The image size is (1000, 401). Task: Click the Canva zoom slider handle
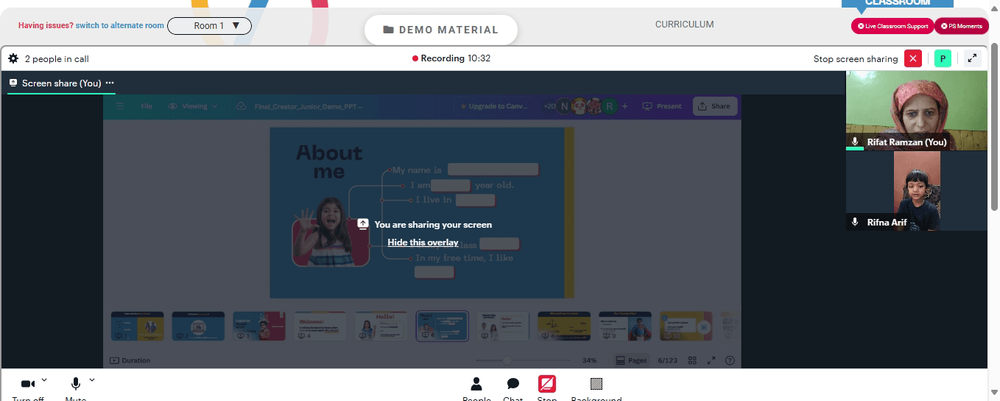tap(507, 360)
